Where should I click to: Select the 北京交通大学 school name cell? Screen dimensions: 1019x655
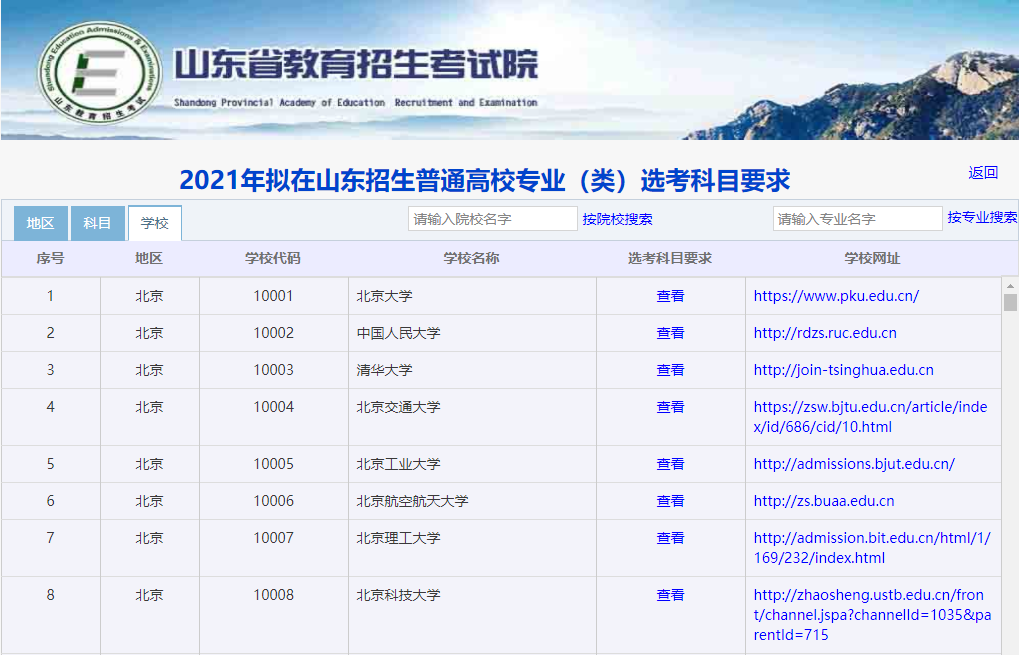[x=472, y=417]
